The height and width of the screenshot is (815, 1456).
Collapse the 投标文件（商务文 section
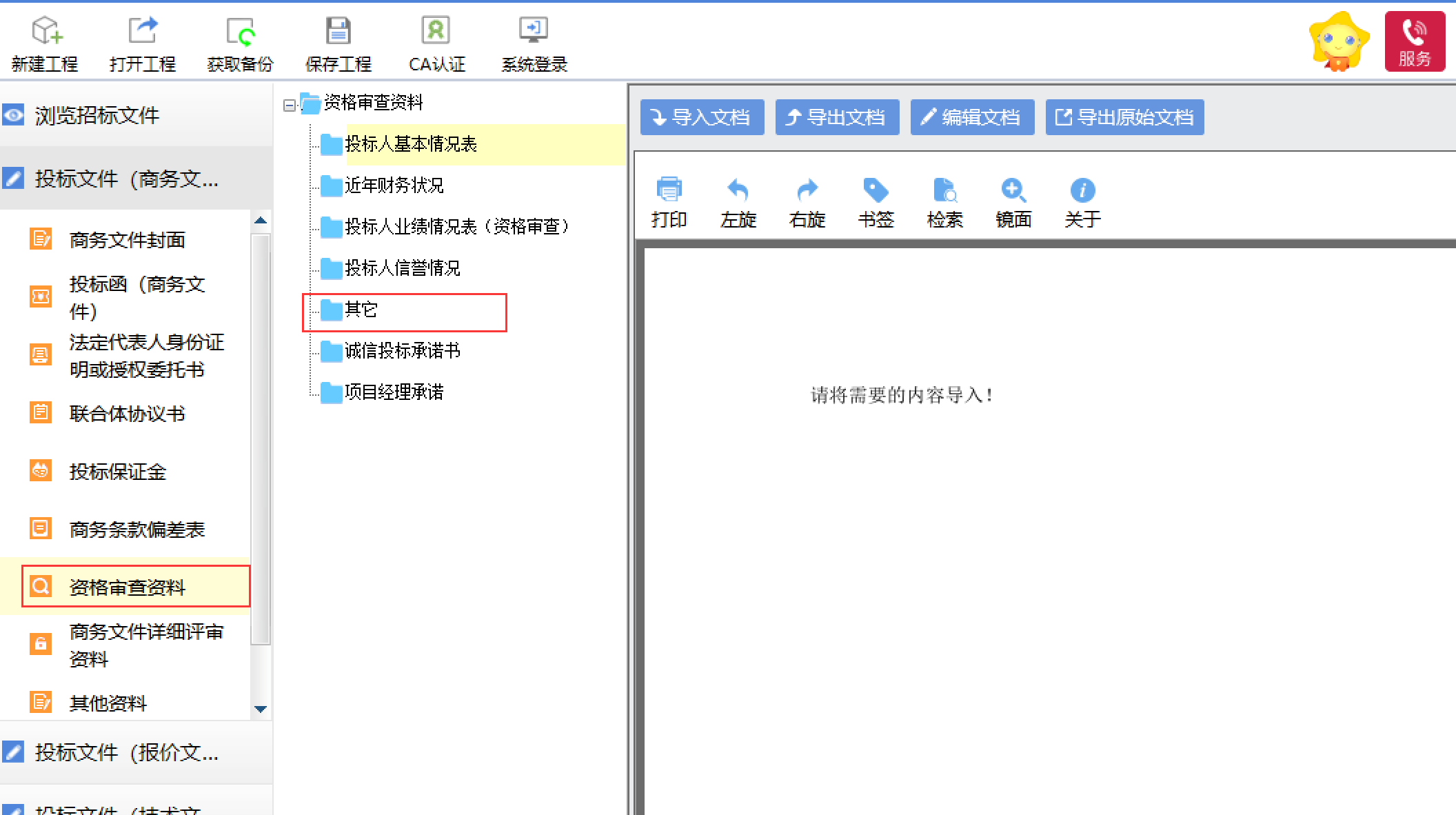point(127,179)
